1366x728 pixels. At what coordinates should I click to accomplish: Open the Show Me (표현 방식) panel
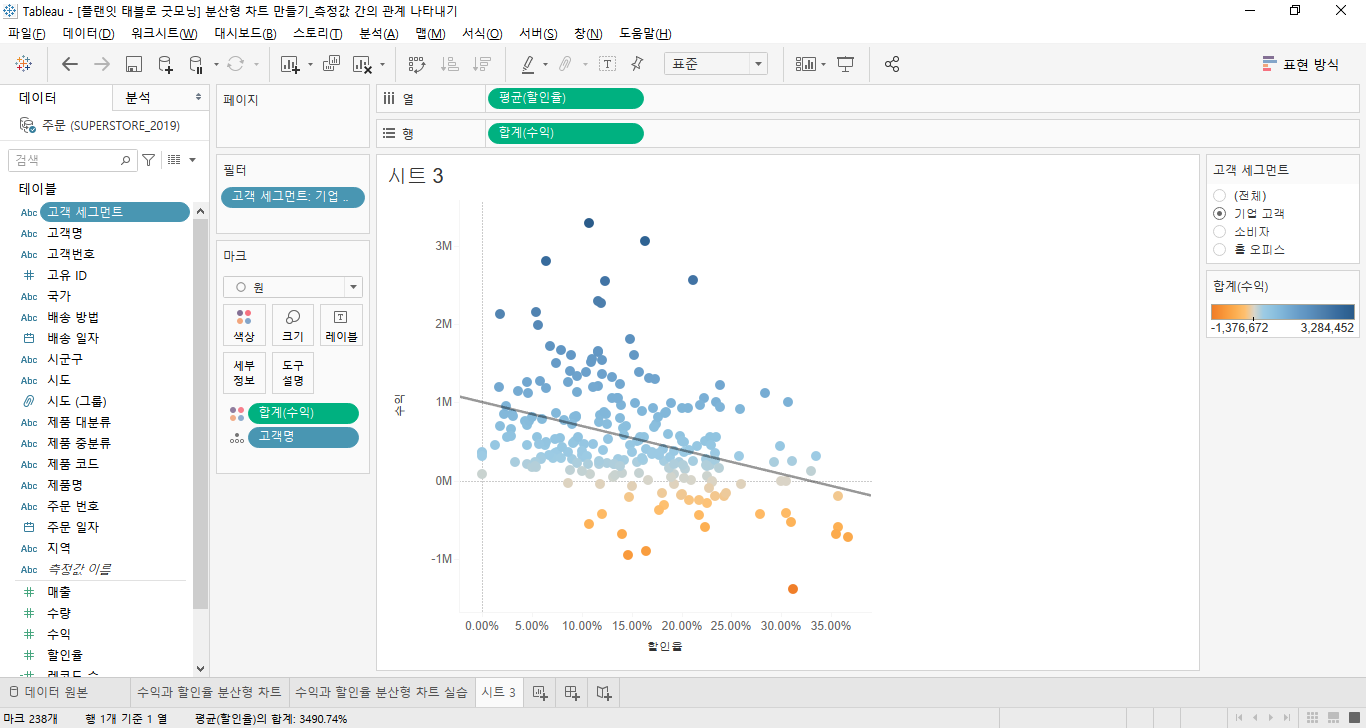click(1300, 64)
